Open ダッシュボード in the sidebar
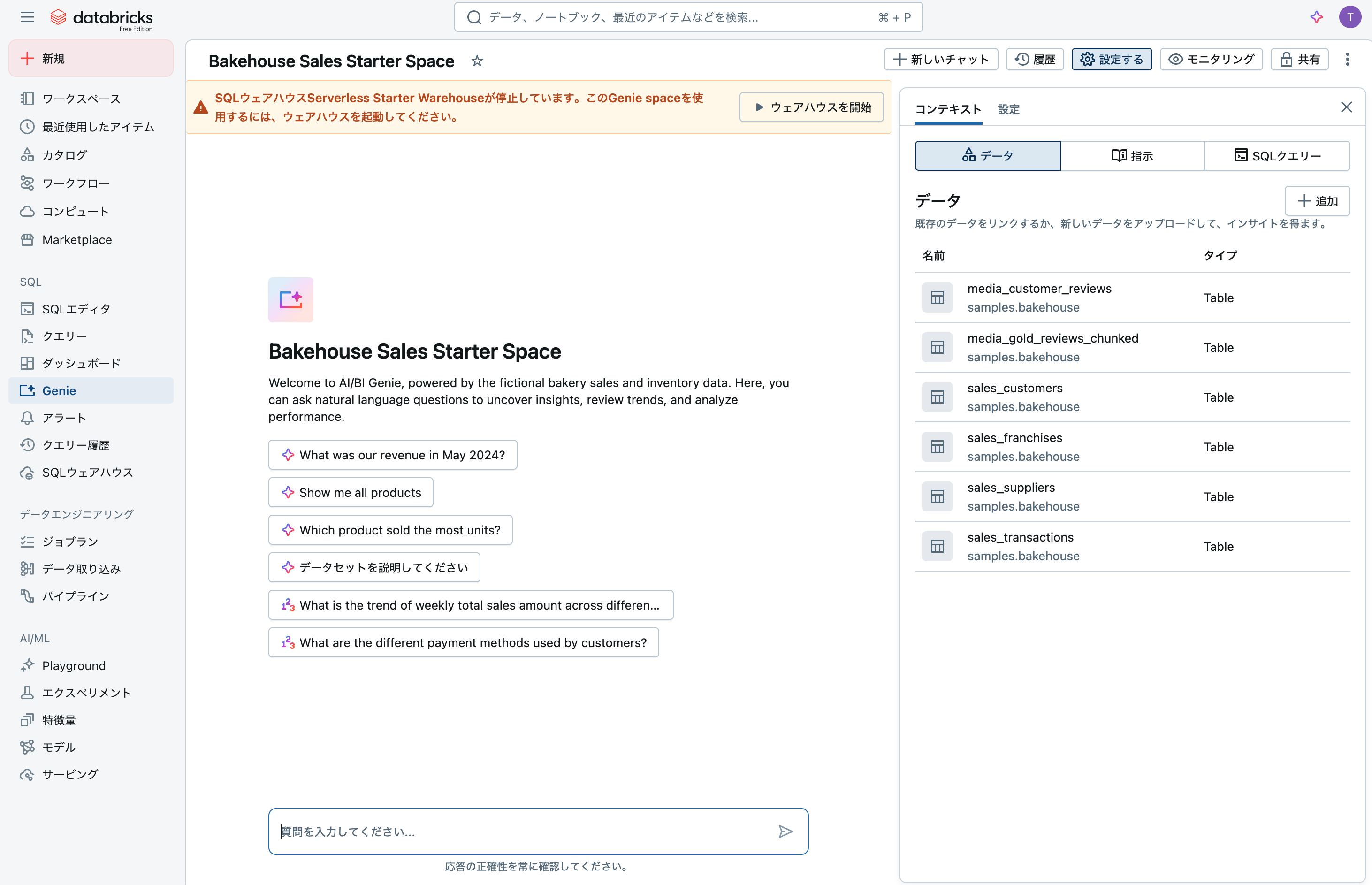The height and width of the screenshot is (885, 1372). 91,363
